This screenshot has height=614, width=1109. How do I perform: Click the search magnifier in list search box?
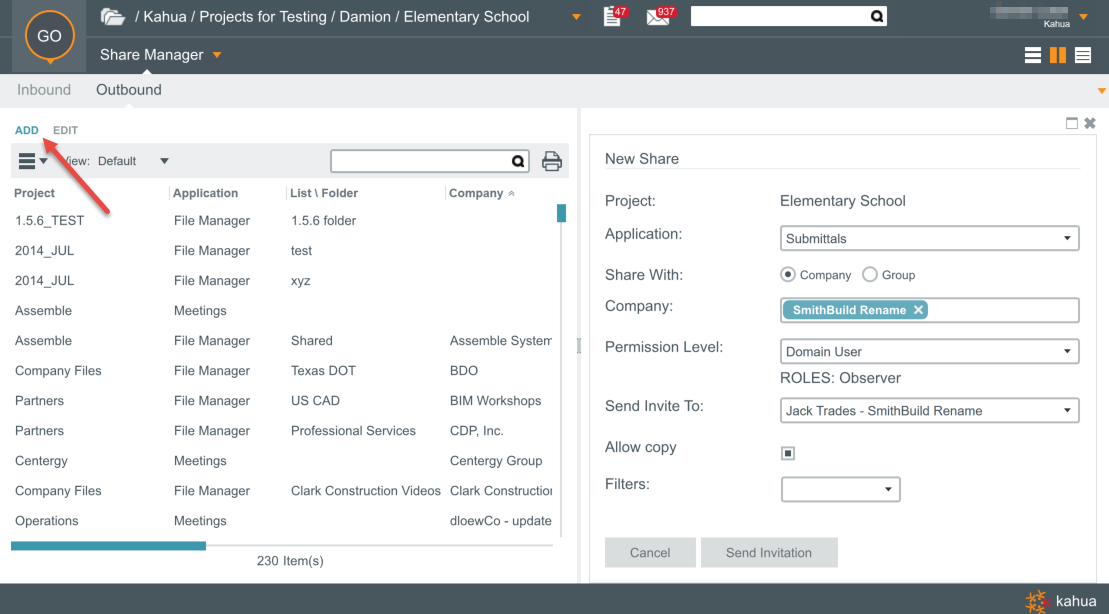tap(518, 161)
